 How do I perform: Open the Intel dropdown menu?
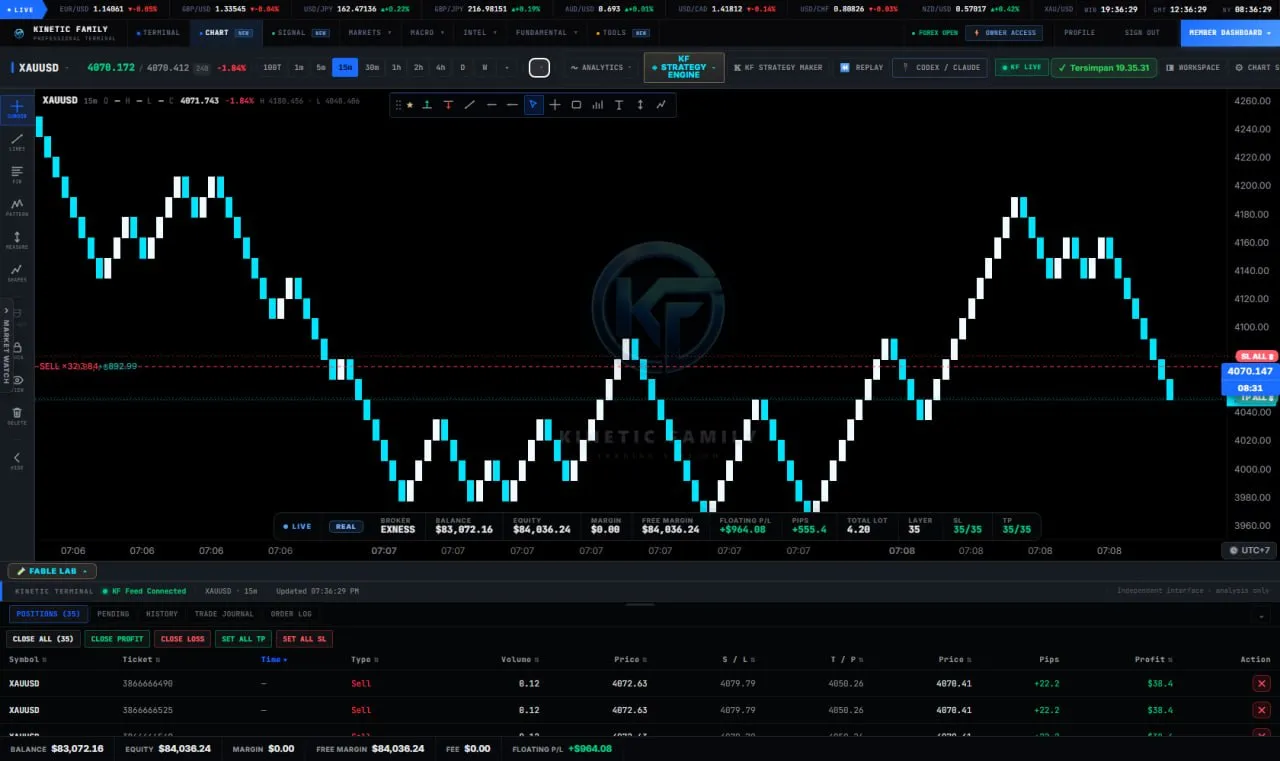[479, 32]
